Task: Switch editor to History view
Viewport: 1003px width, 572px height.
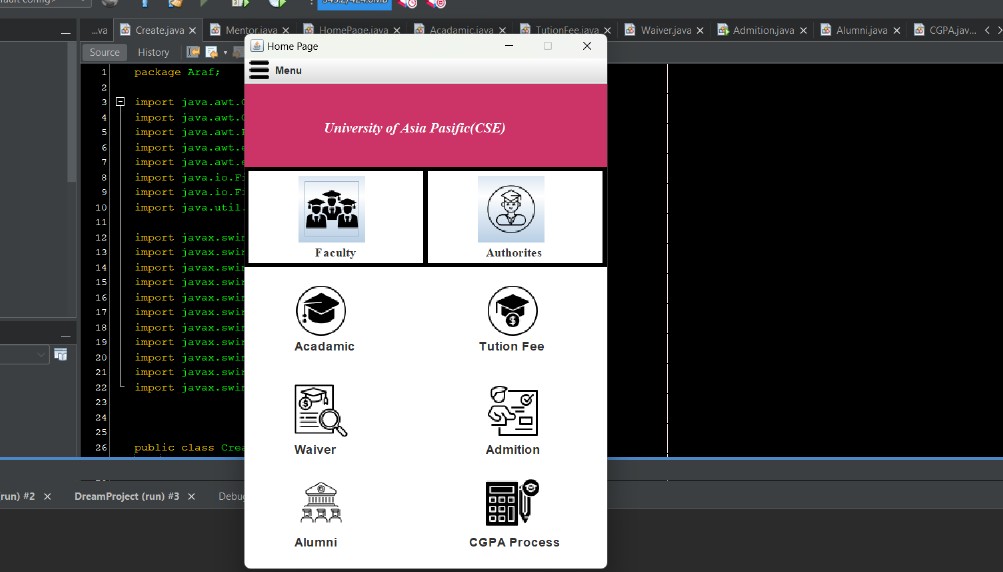Action: coord(154,52)
